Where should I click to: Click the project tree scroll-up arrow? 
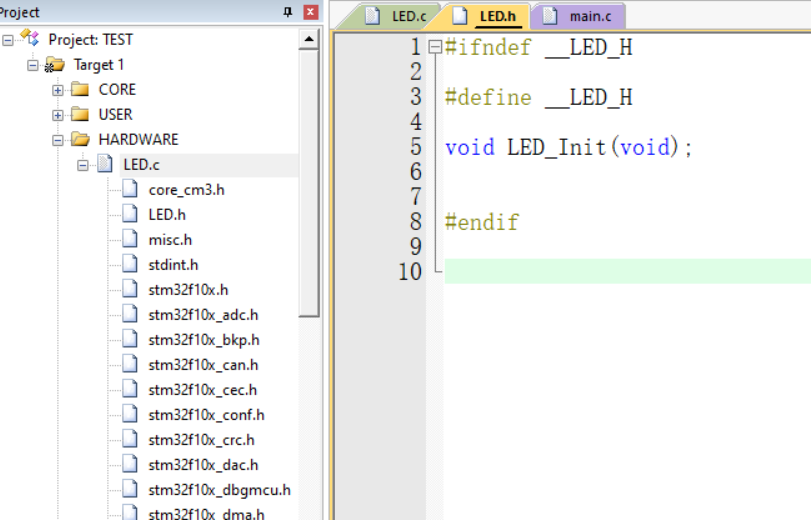click(x=309, y=39)
